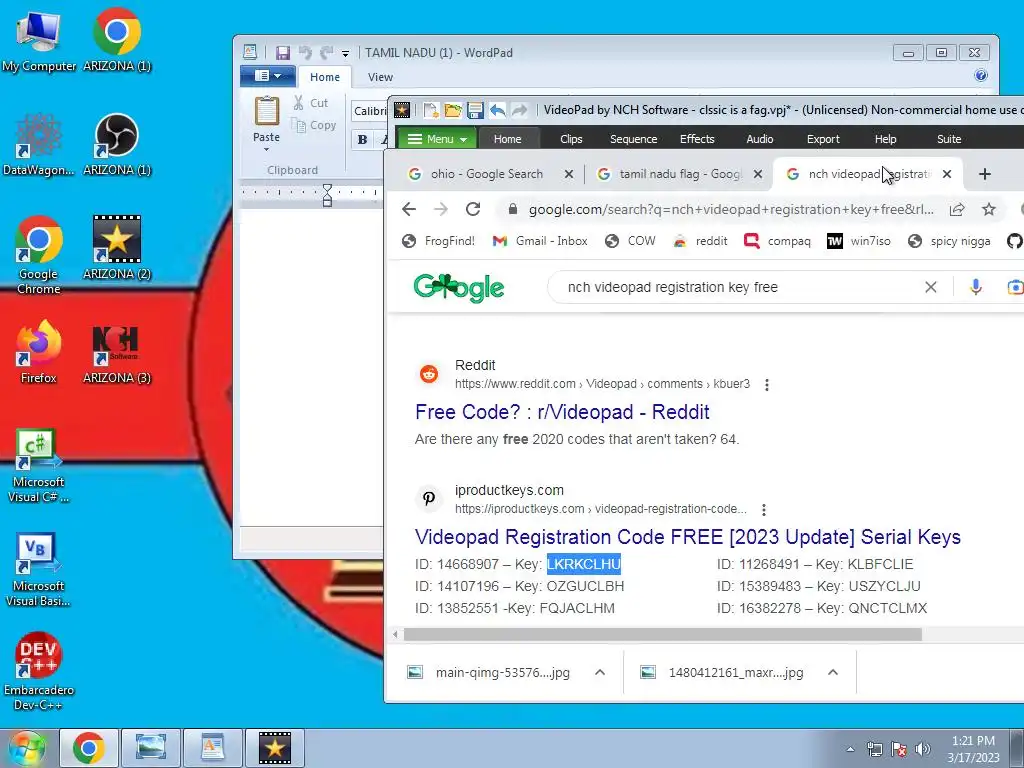
Task: Open VideoPad Clips tab
Action: coord(571,139)
